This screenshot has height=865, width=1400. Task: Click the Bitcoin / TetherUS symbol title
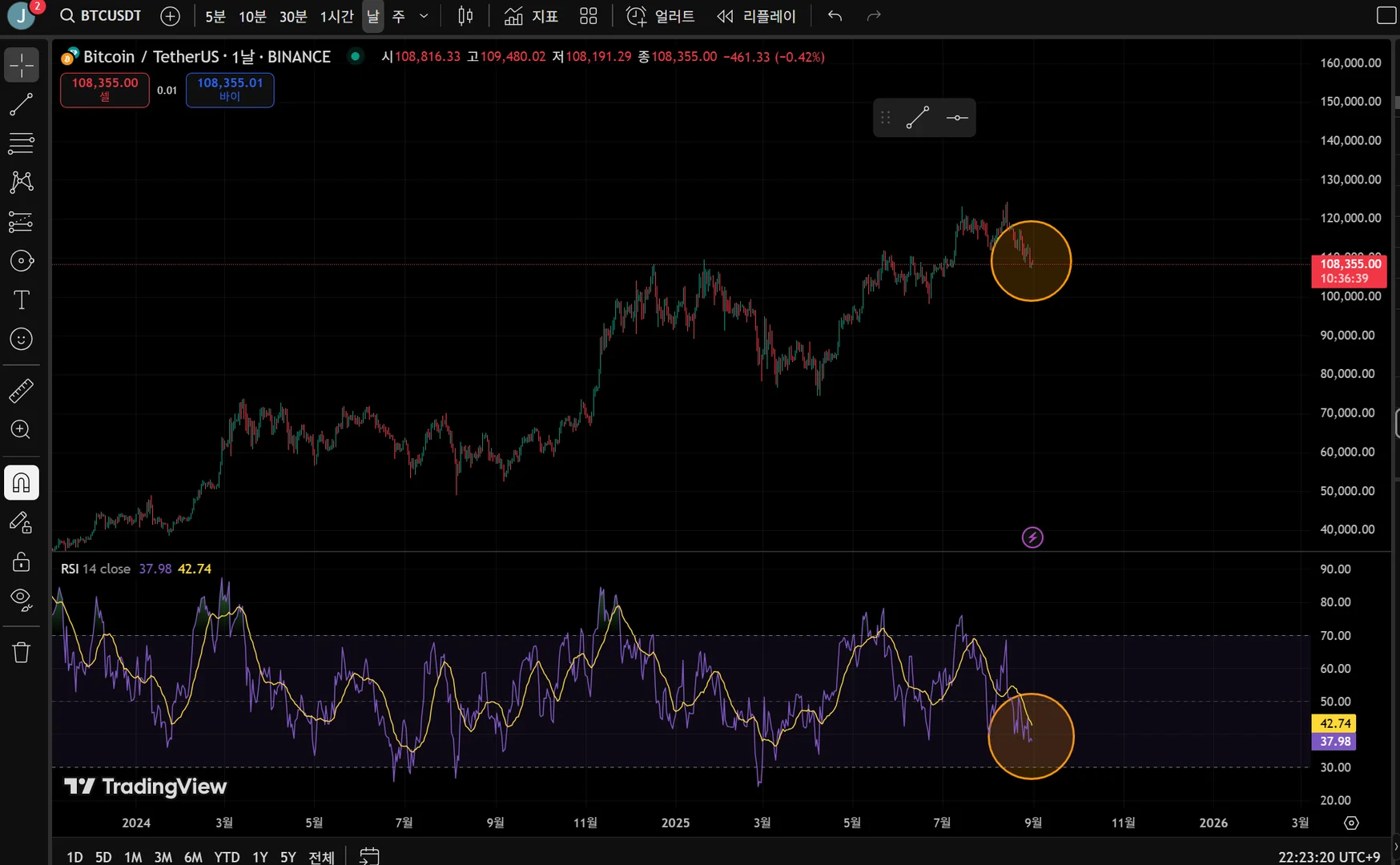(207, 56)
